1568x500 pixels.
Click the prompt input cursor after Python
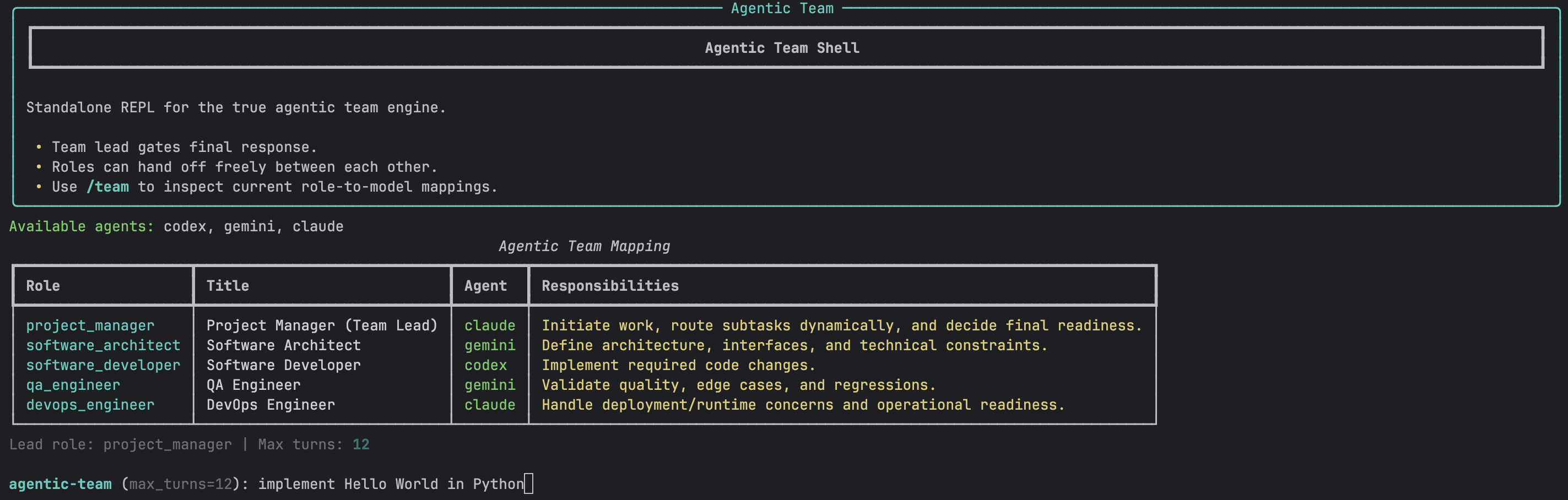click(x=528, y=483)
